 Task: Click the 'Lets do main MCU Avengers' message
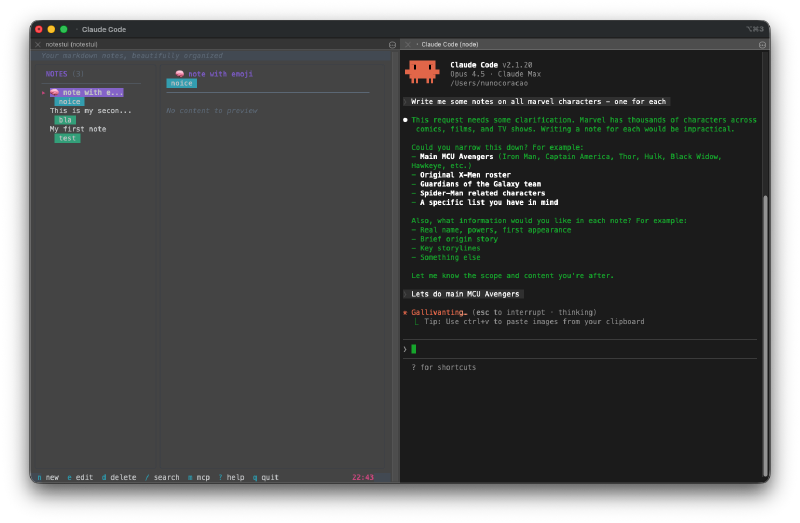pos(465,294)
